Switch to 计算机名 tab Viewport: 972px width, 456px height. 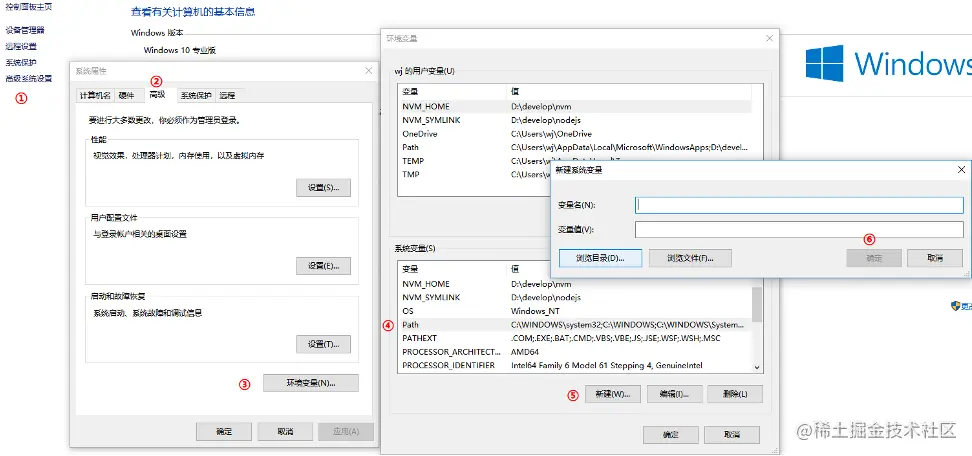coord(95,95)
